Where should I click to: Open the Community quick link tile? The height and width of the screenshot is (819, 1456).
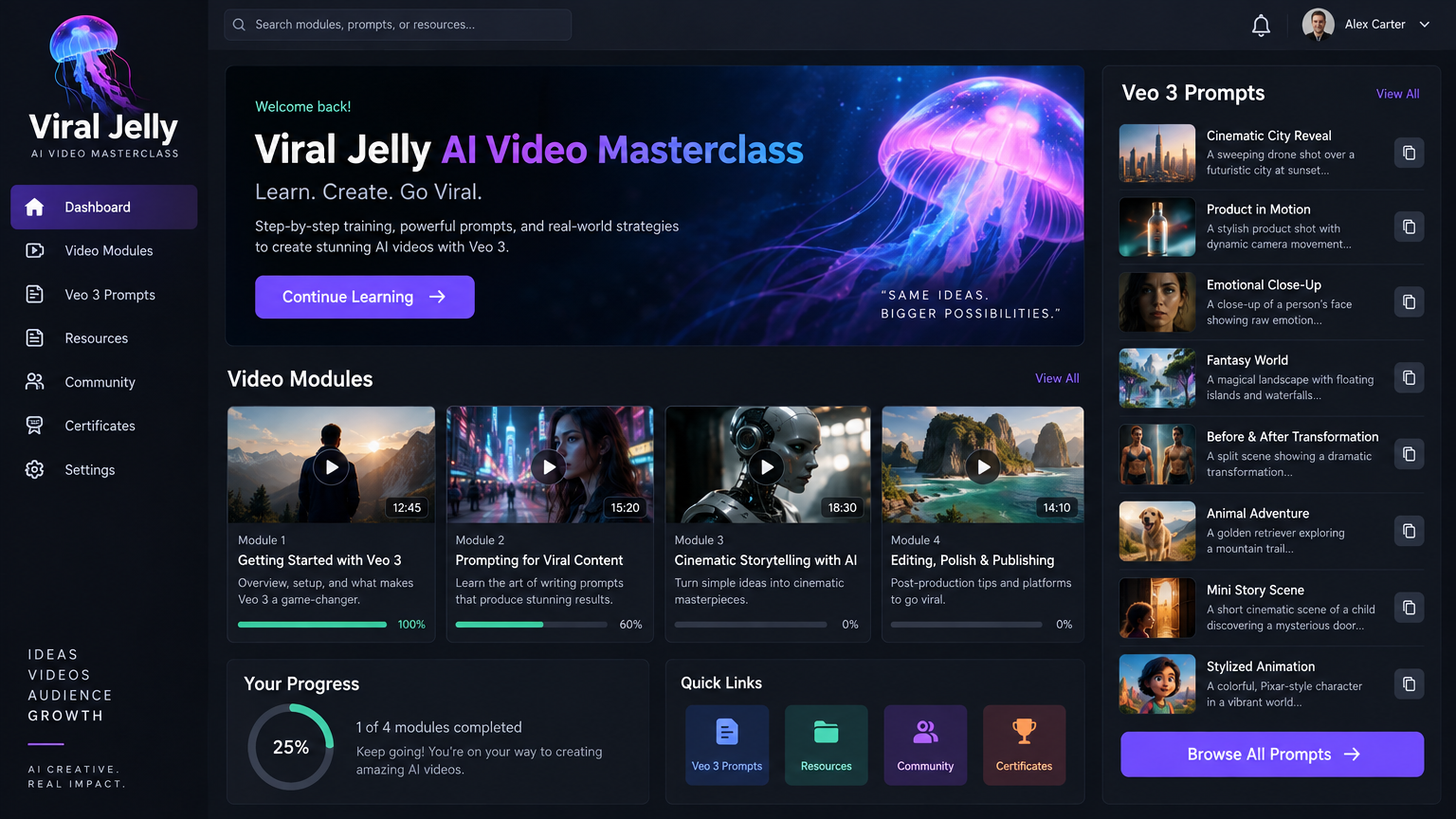(925, 745)
